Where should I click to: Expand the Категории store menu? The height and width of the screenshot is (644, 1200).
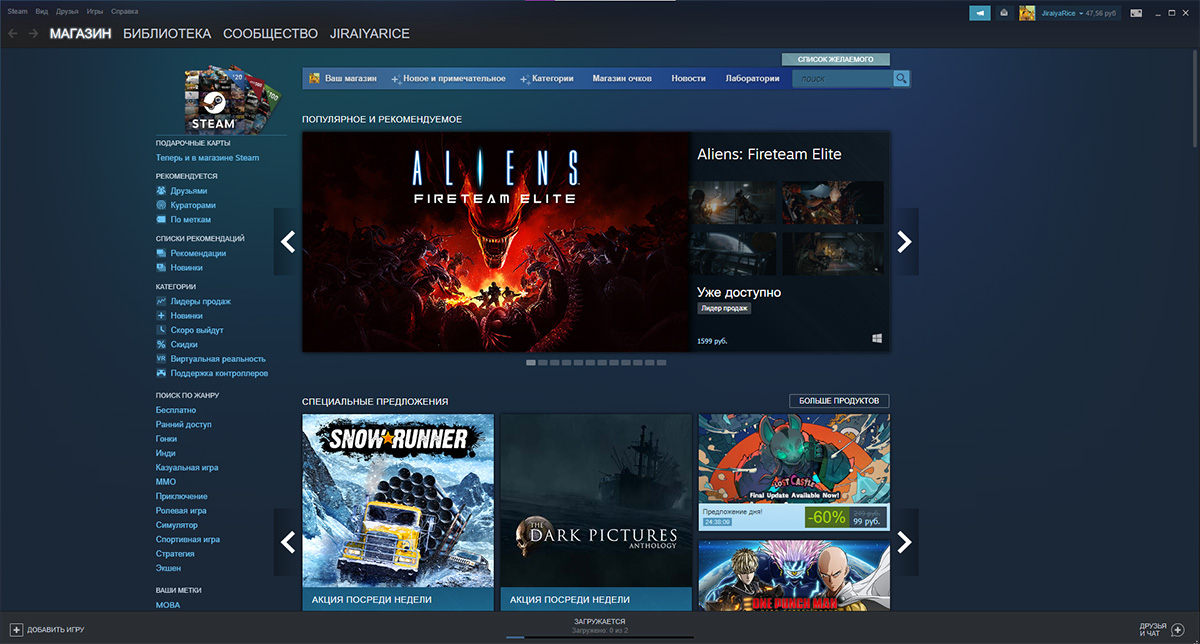(547, 78)
